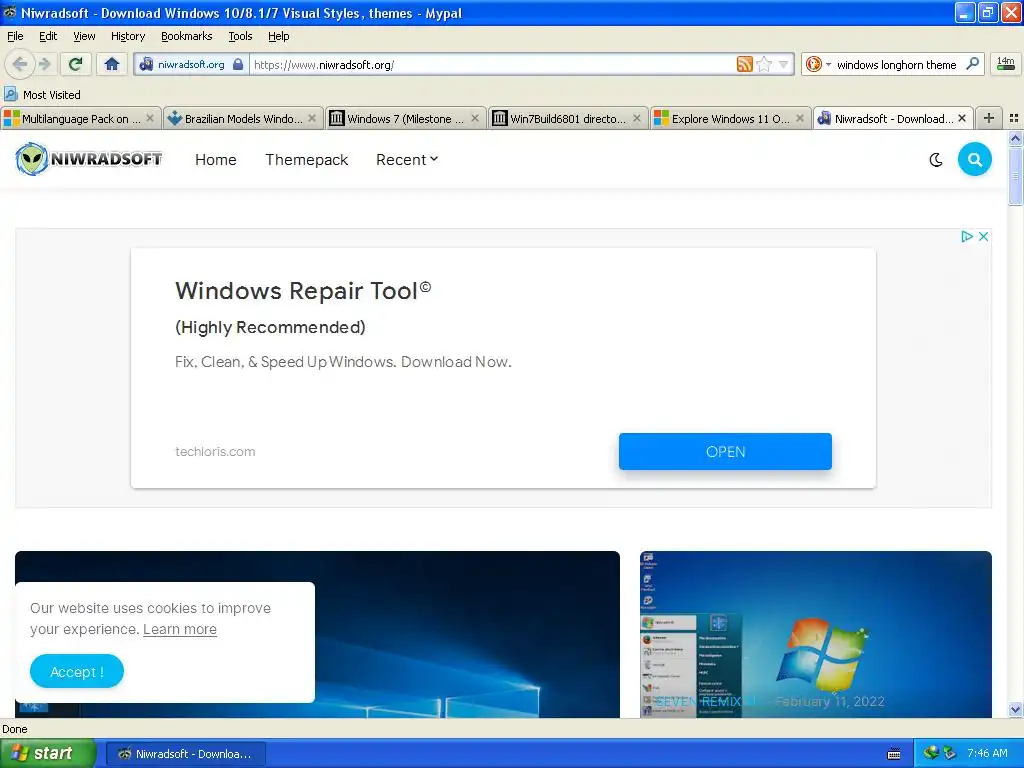Click the Niwradsoft taskbar window button
The image size is (1024, 768).
(x=185, y=754)
